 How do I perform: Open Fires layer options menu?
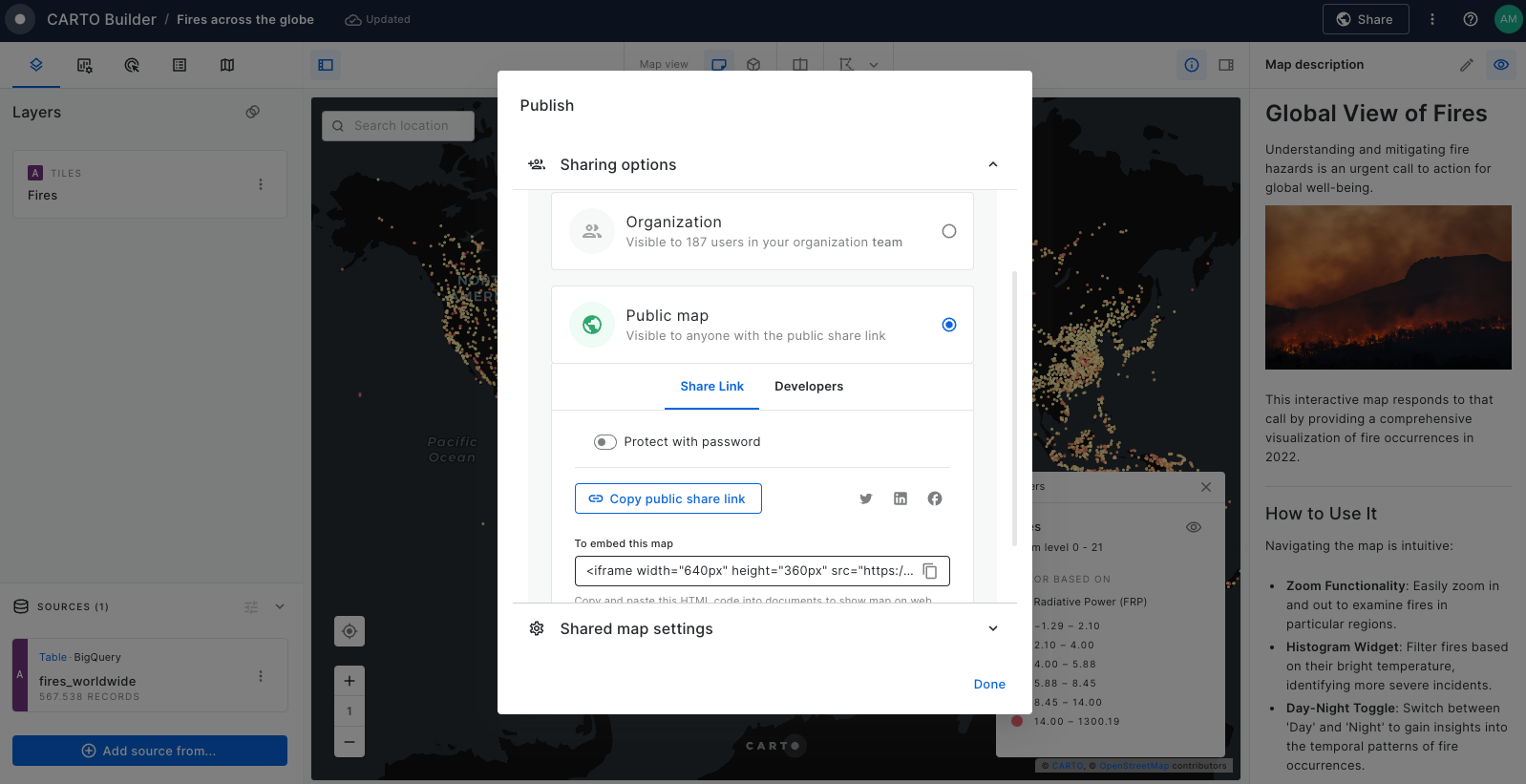coord(261,184)
